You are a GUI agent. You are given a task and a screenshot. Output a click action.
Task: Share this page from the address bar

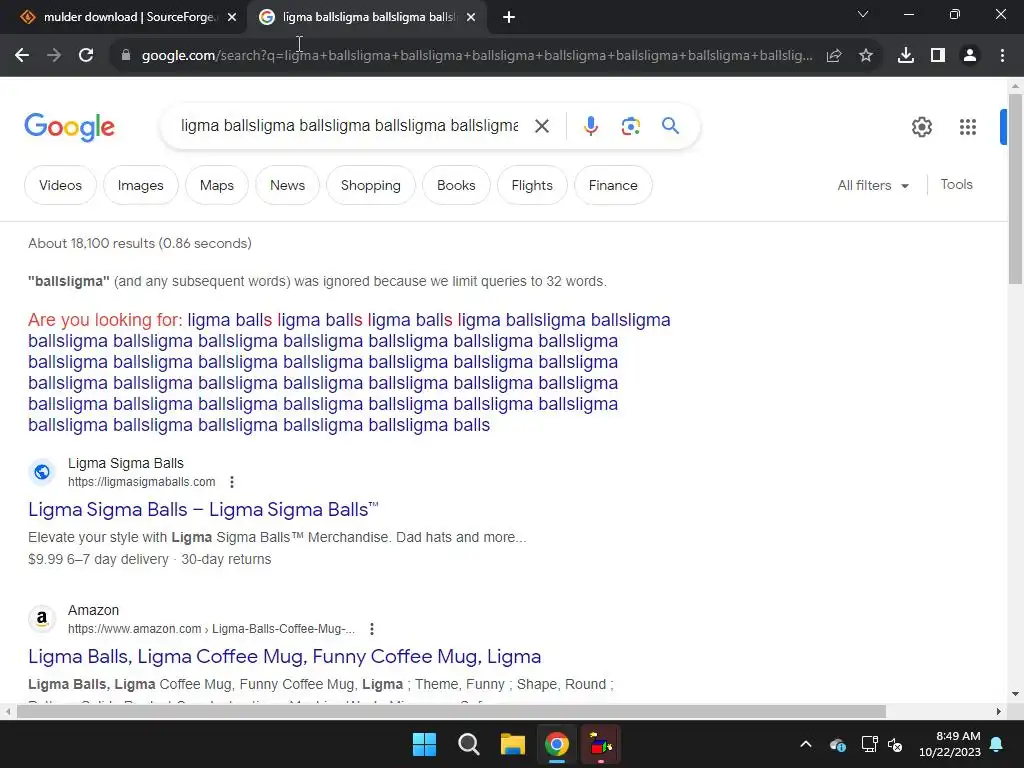[x=834, y=56]
